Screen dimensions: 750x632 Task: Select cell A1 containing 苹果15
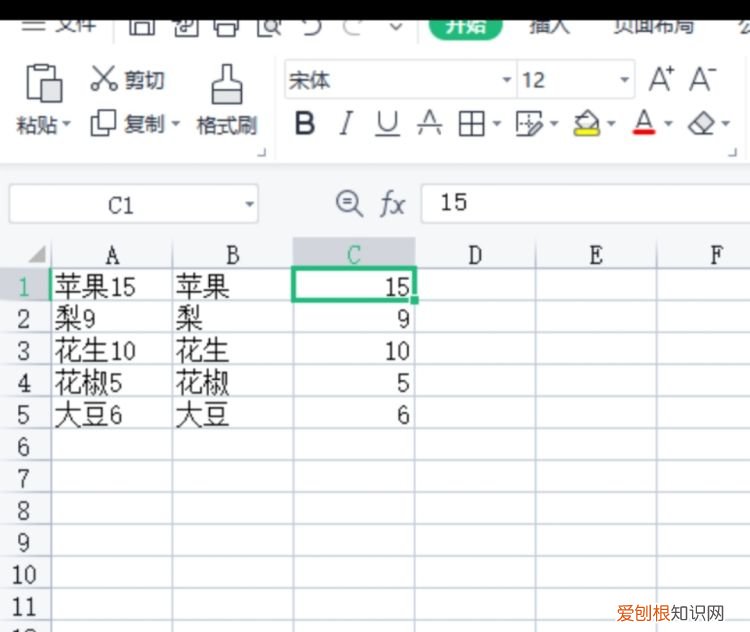tap(112, 286)
